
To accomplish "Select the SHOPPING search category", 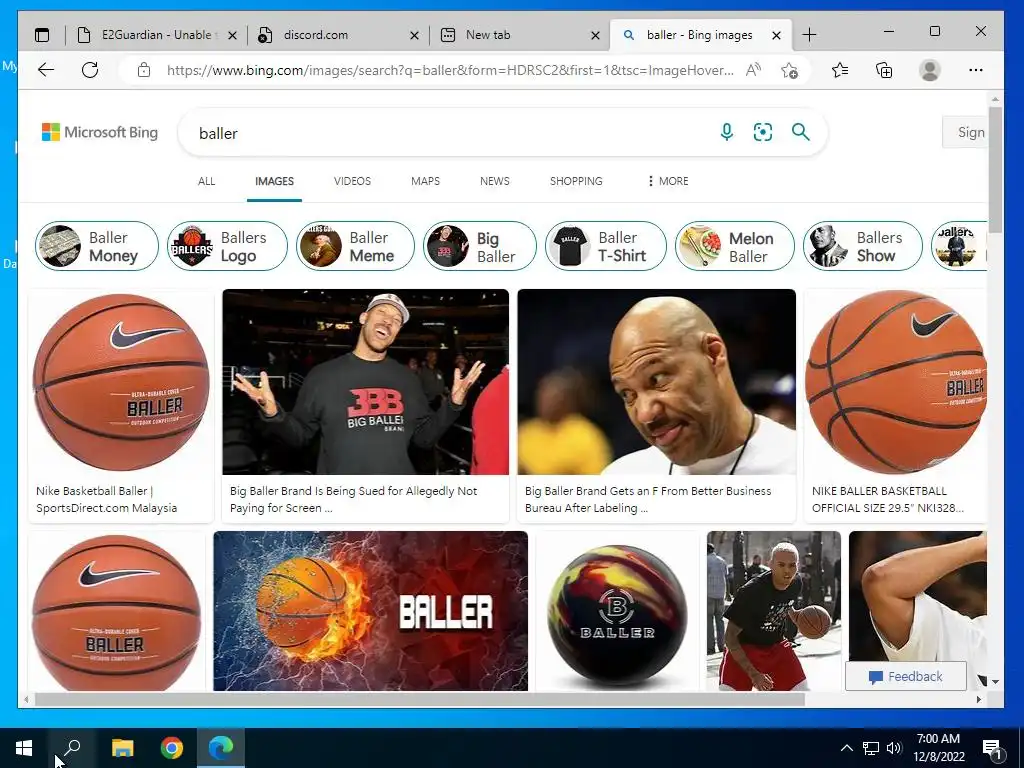I will click(576, 181).
